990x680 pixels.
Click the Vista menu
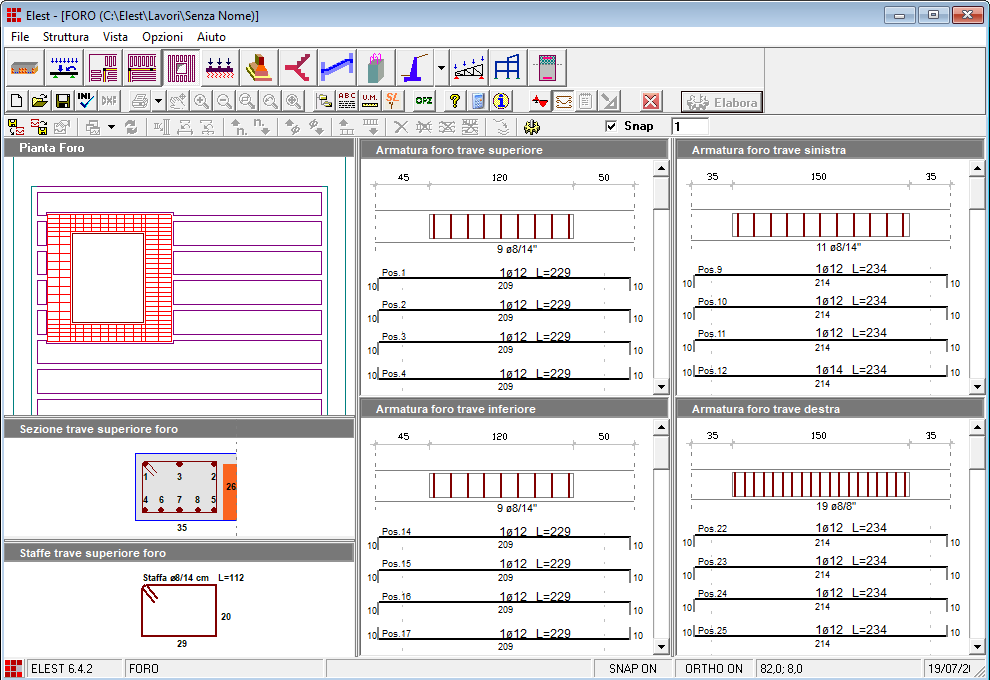(115, 36)
